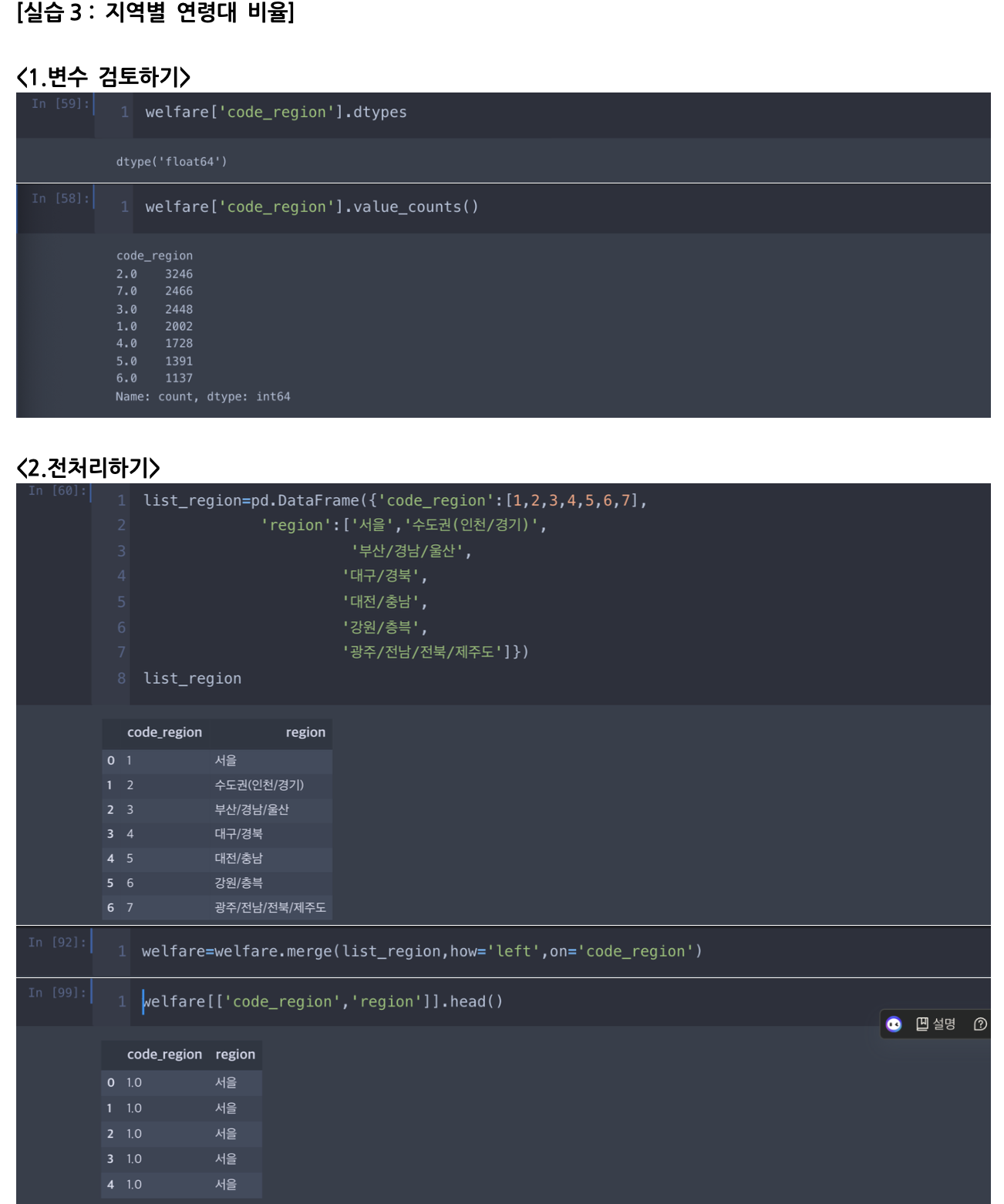Click code line 7 with '광주/전남/전북/제주도'
This screenshot has height=1204, width=1004.
pos(435,652)
